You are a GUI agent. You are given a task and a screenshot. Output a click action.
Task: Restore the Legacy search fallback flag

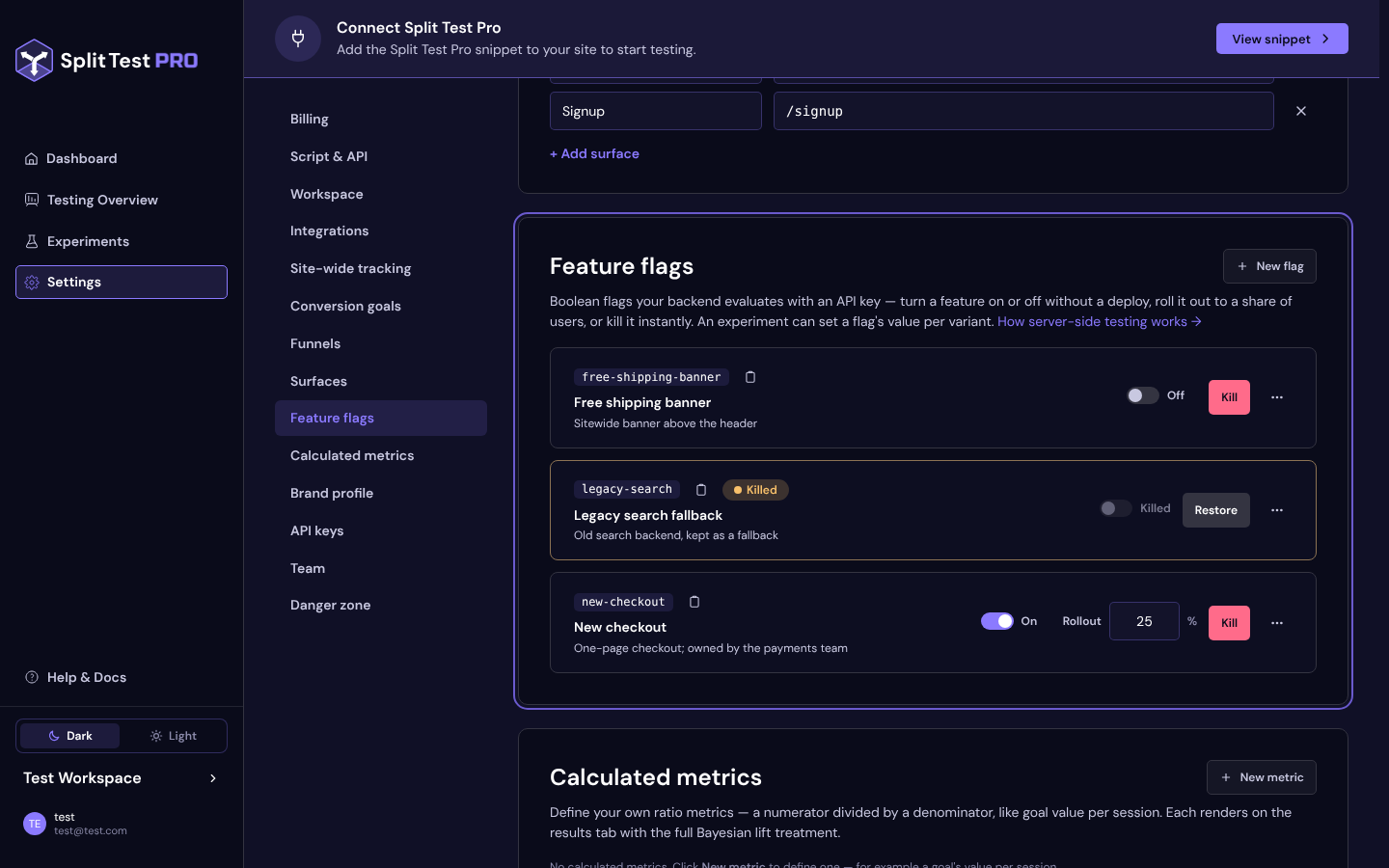tap(1215, 510)
